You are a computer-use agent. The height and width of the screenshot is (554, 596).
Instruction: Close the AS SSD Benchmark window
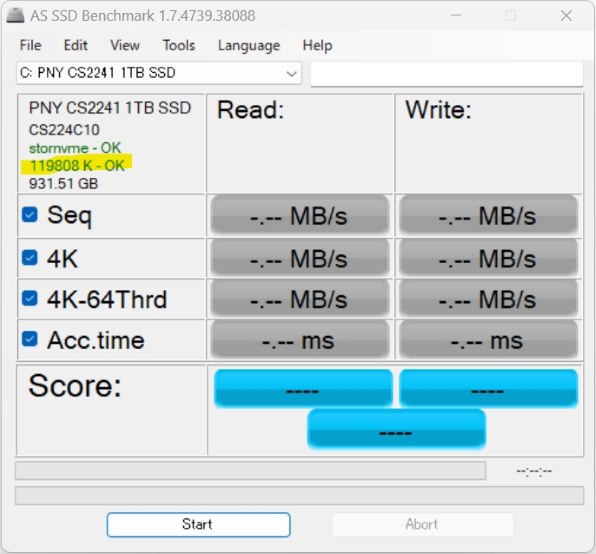(566, 16)
